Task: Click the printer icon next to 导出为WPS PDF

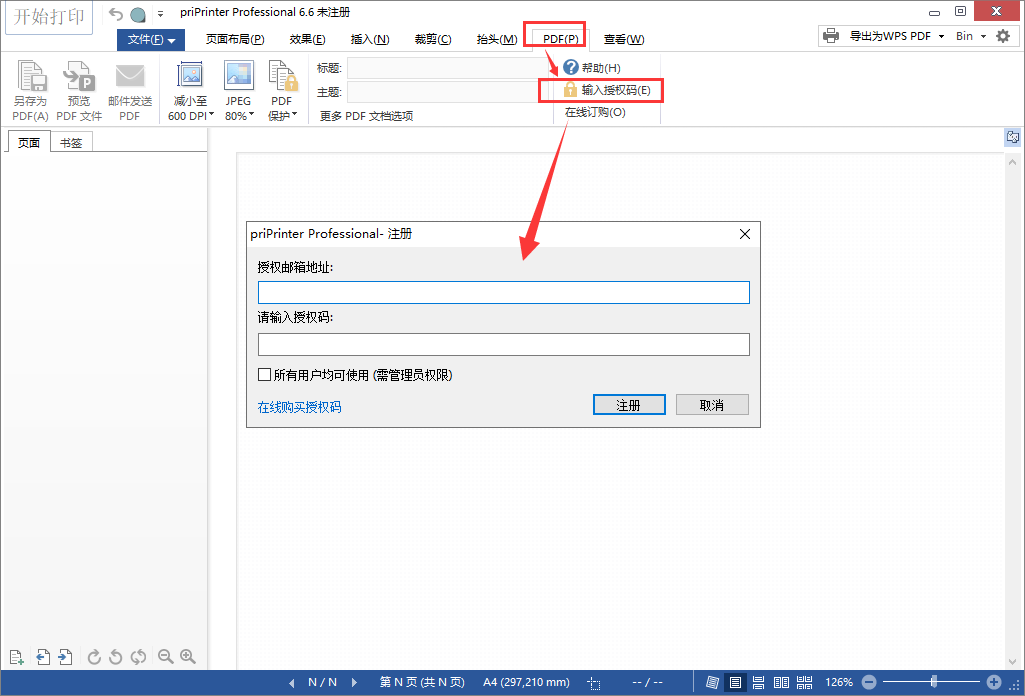Action: (x=831, y=36)
